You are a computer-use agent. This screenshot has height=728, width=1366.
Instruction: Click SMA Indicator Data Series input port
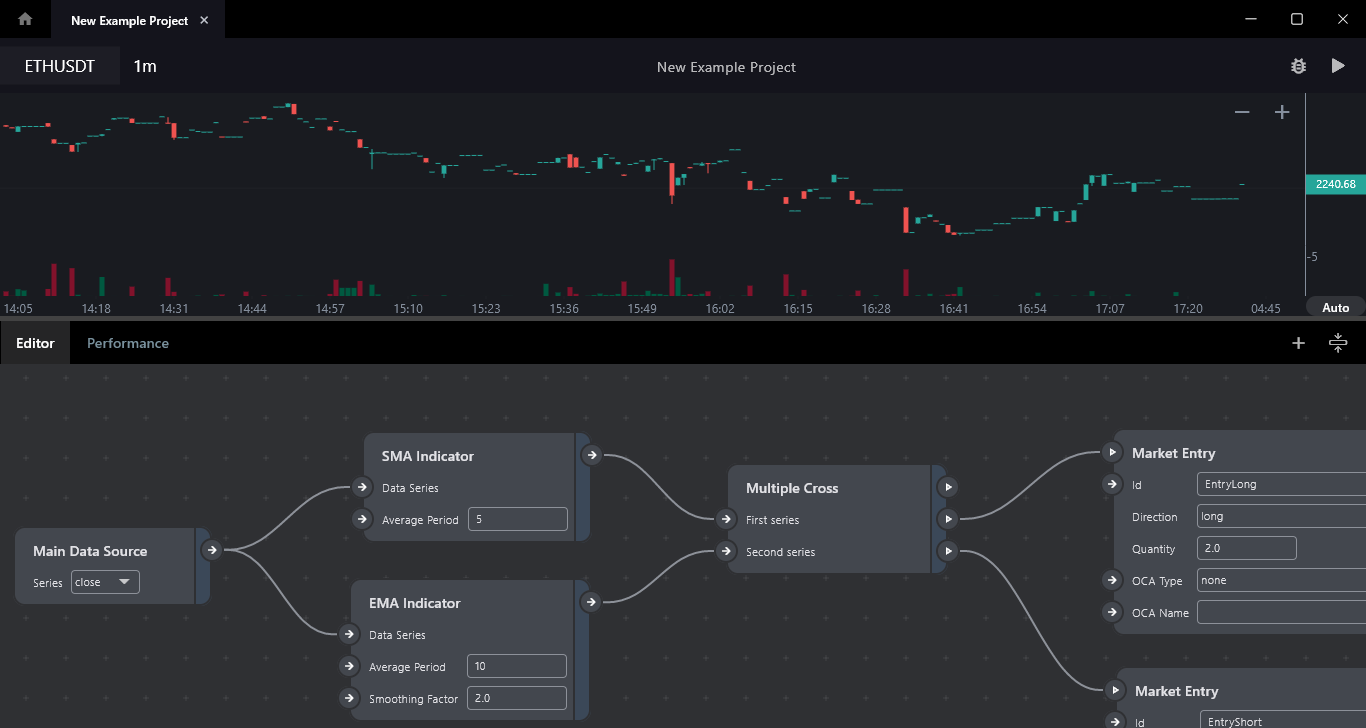362,487
